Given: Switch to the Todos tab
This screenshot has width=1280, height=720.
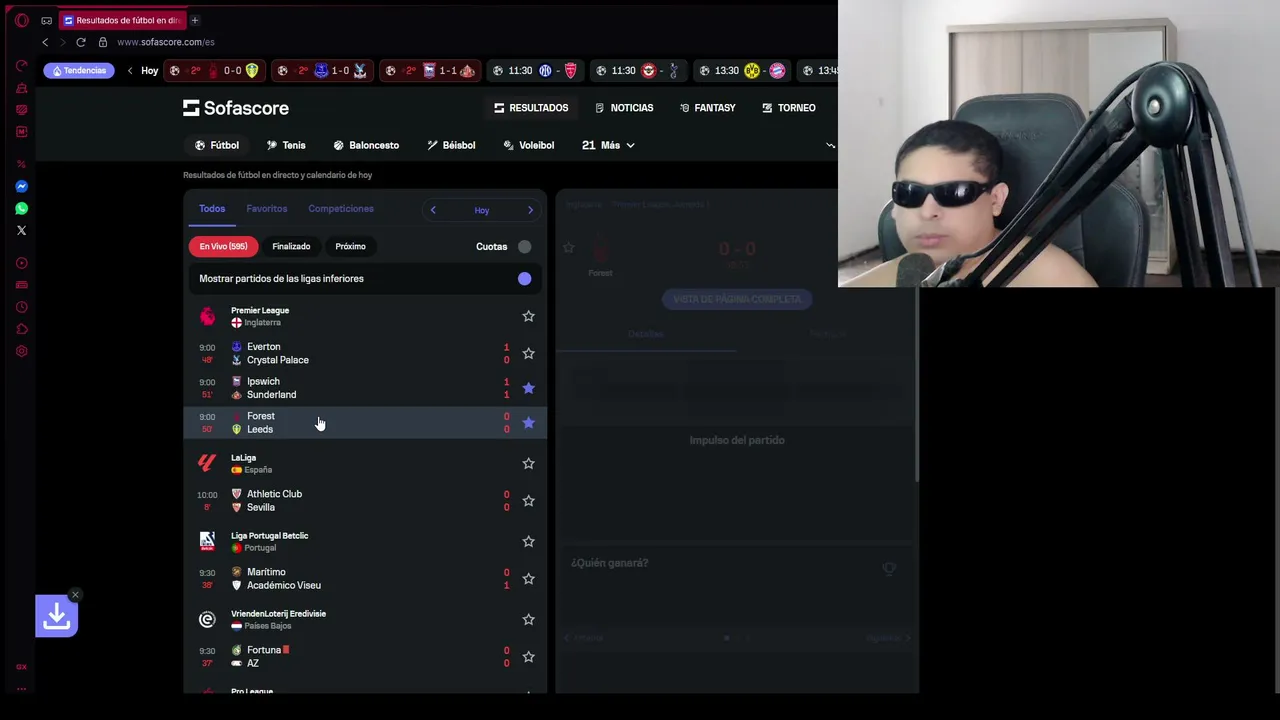Looking at the screenshot, I should coord(212,209).
